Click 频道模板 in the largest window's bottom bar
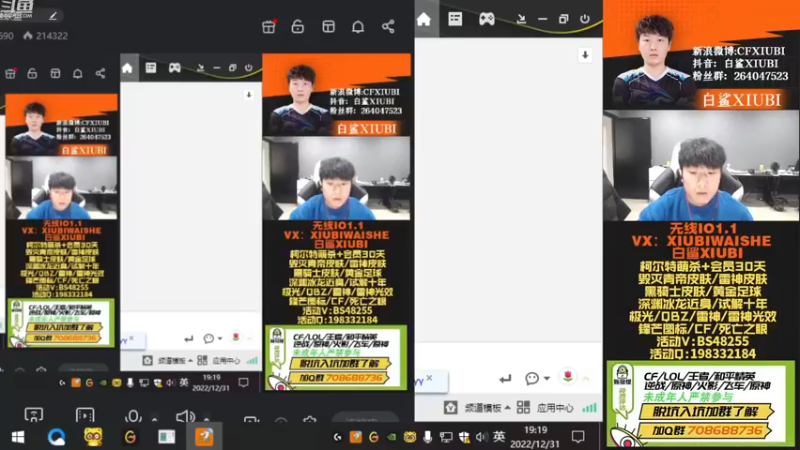Viewport: 800px width, 450px height. [x=482, y=408]
